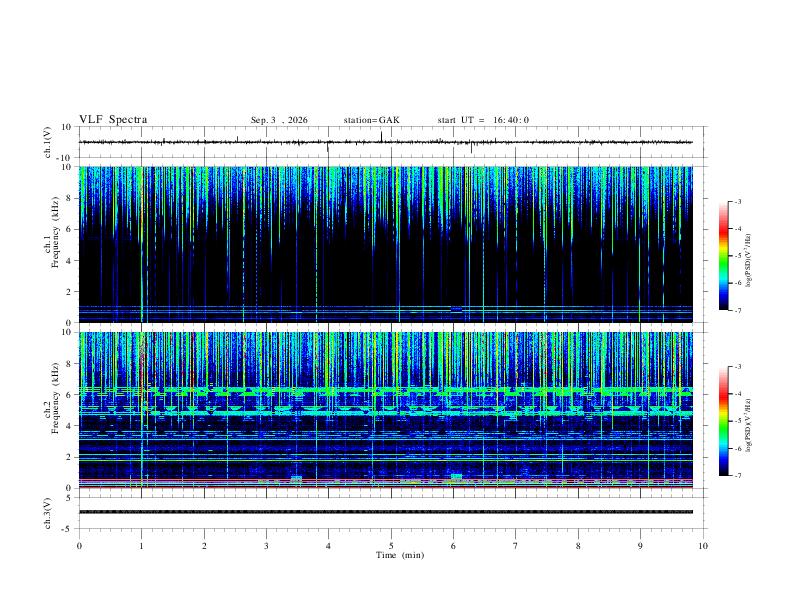The image size is (792, 612).
Task: Click the ch.1 spectrogram color bar
Action: [x=723, y=256]
